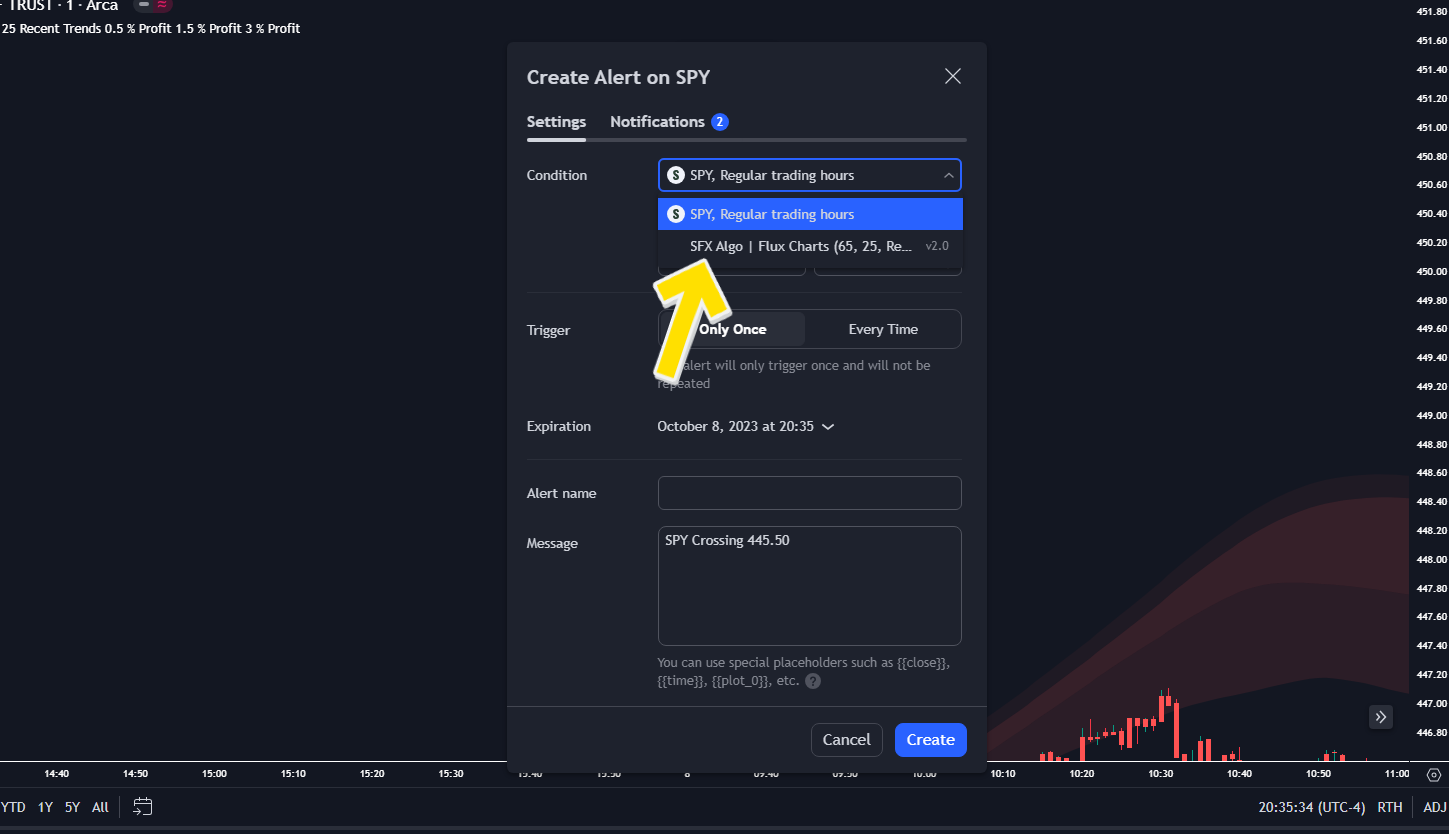The height and width of the screenshot is (834, 1449).
Task: Click the Alert name input field
Action: click(809, 493)
